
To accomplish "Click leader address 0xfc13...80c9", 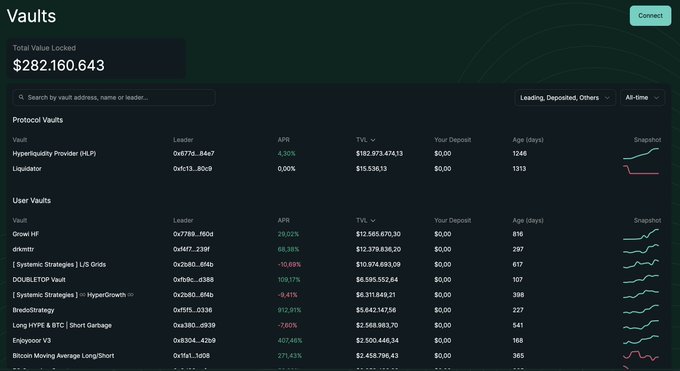I will tap(193, 169).
